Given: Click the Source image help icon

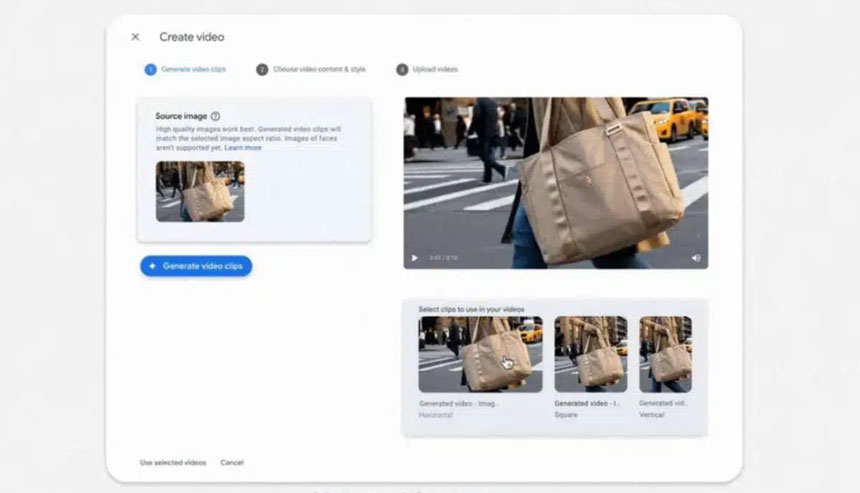Looking at the screenshot, I should [215, 116].
